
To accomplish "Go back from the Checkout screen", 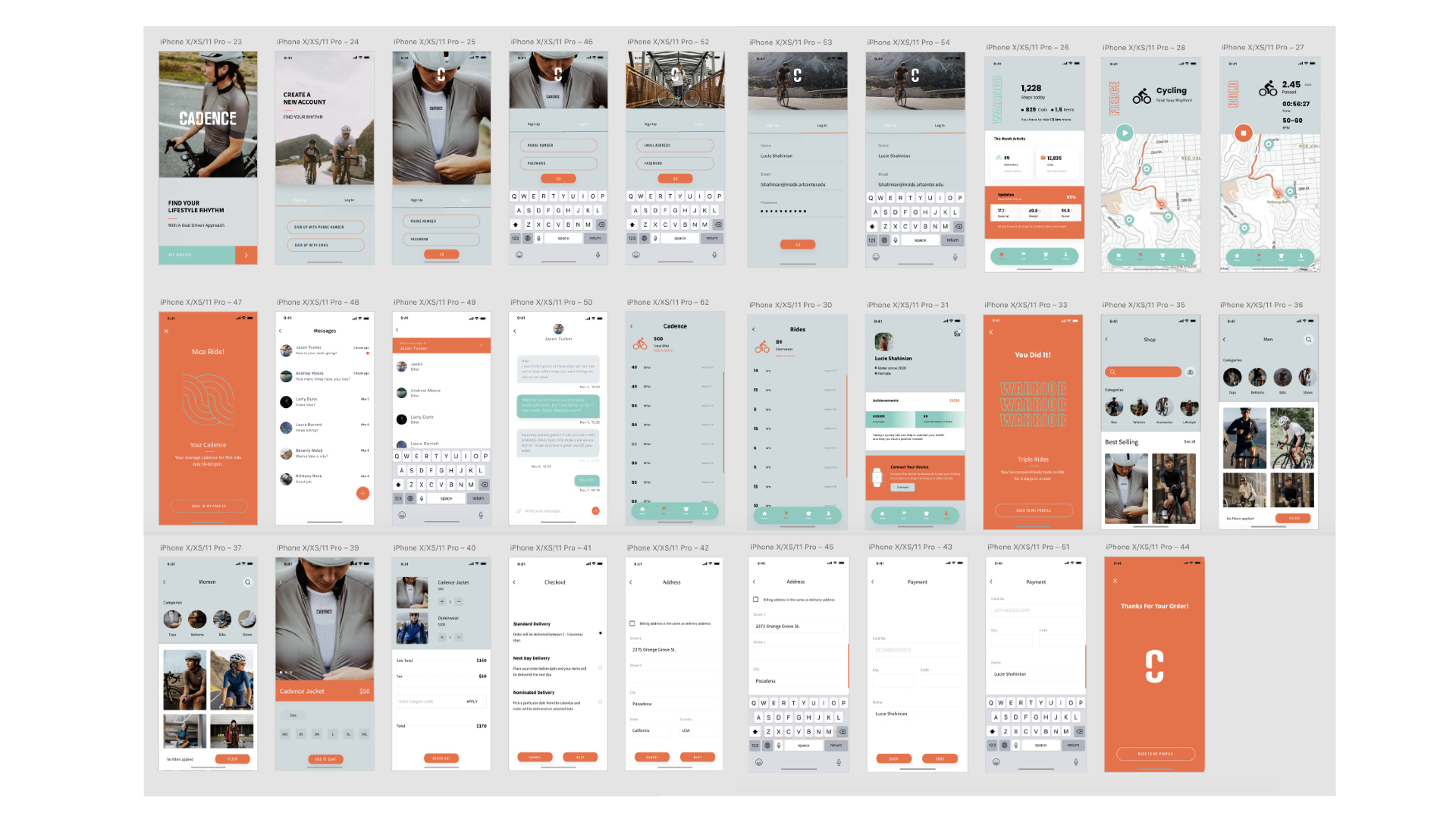I will [514, 582].
